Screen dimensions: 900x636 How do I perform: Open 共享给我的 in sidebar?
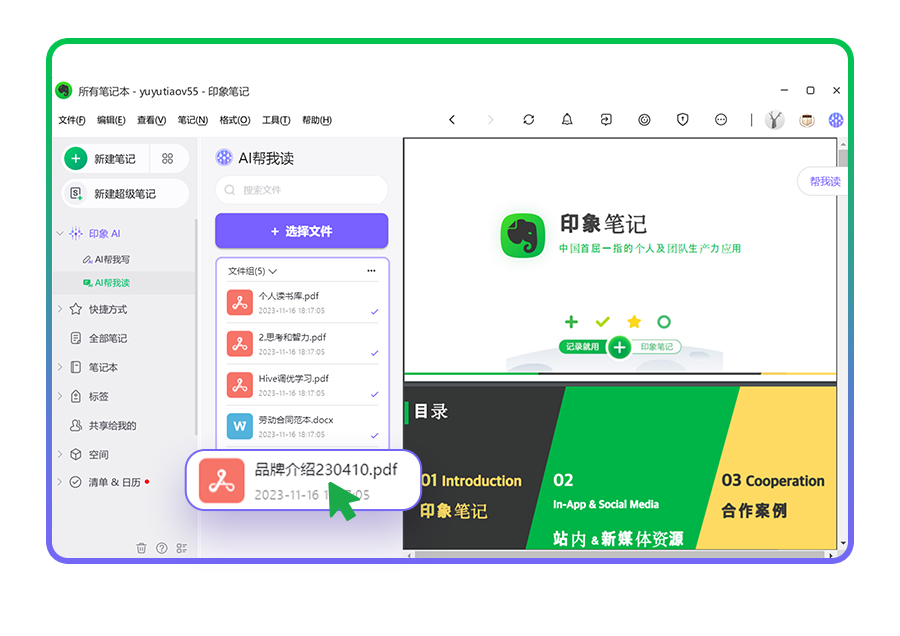click(x=112, y=425)
